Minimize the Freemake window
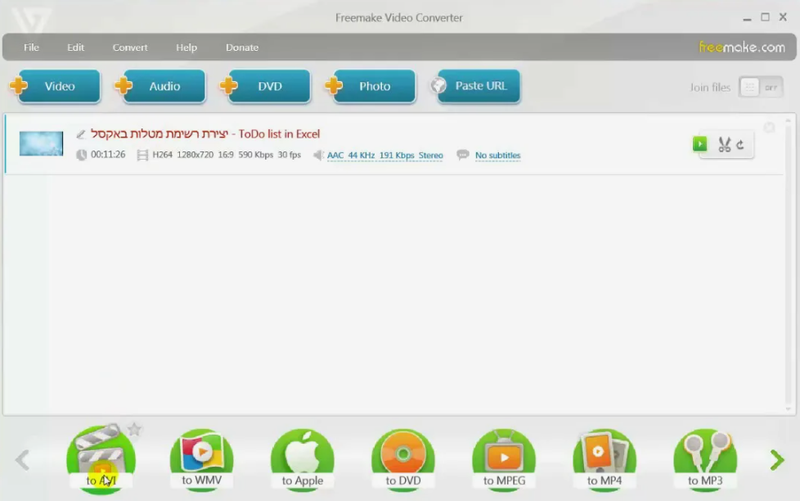The image size is (800, 501). (x=747, y=18)
